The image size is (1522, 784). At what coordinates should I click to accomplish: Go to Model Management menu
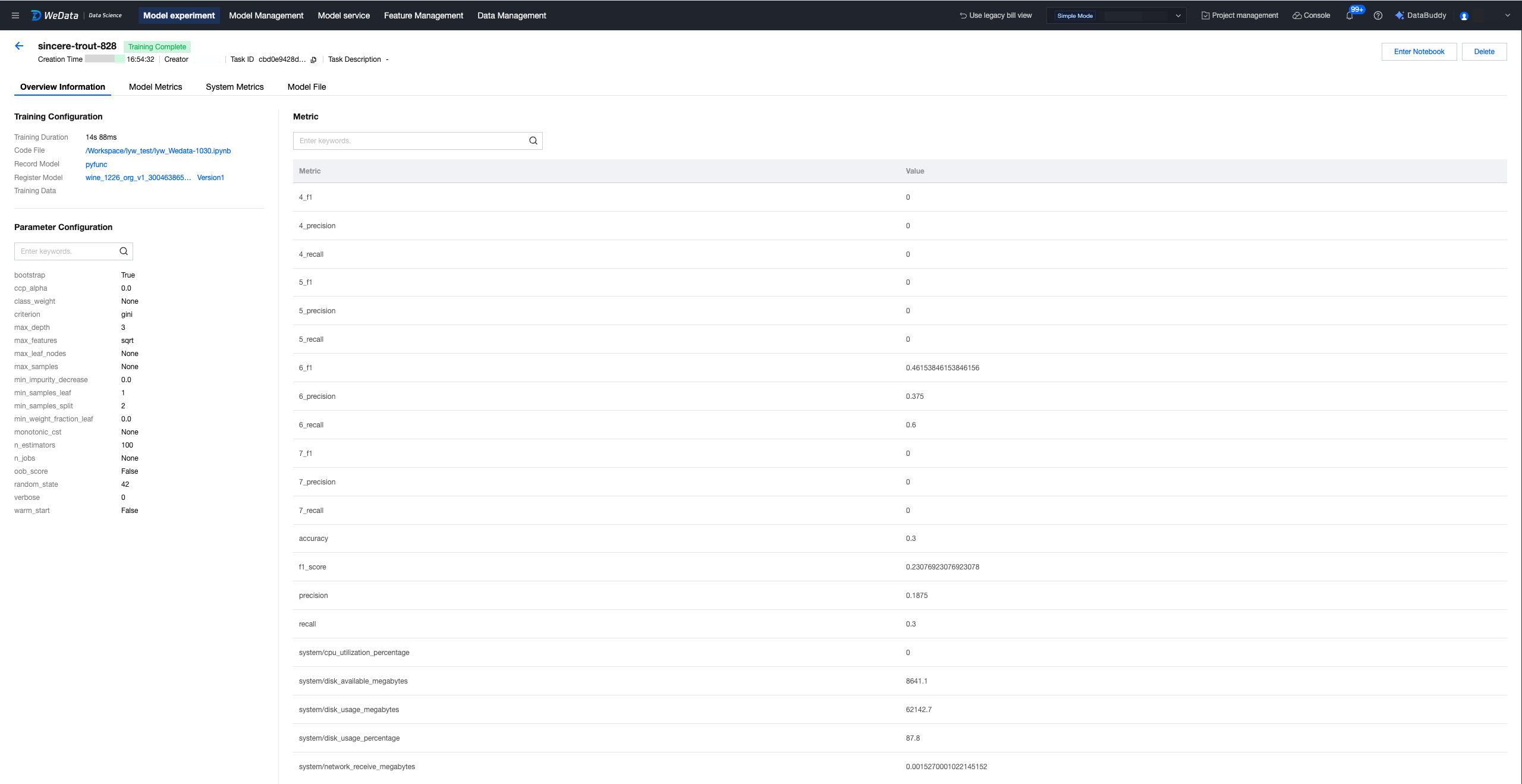pyautogui.click(x=266, y=15)
